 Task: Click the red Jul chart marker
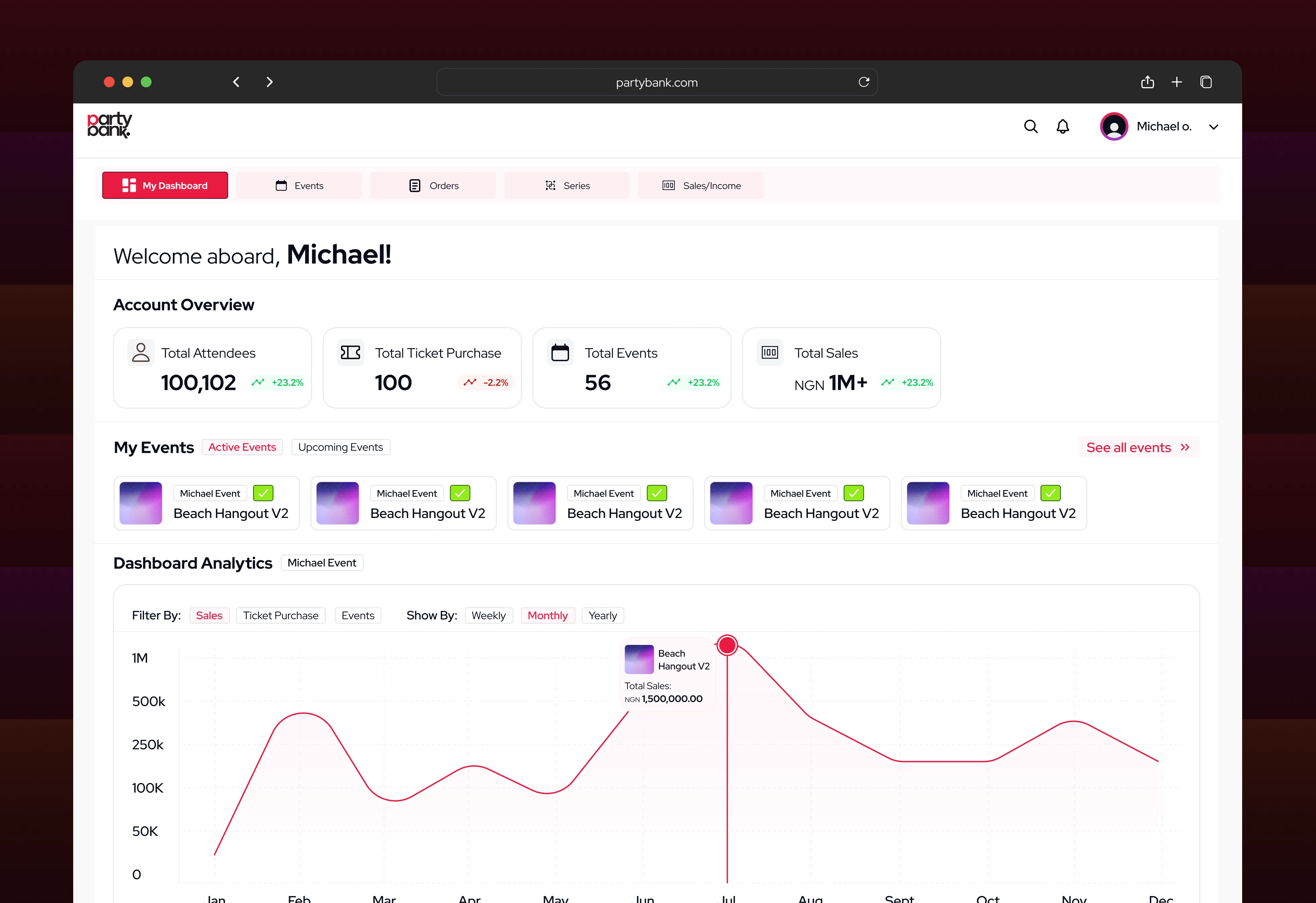tap(727, 645)
